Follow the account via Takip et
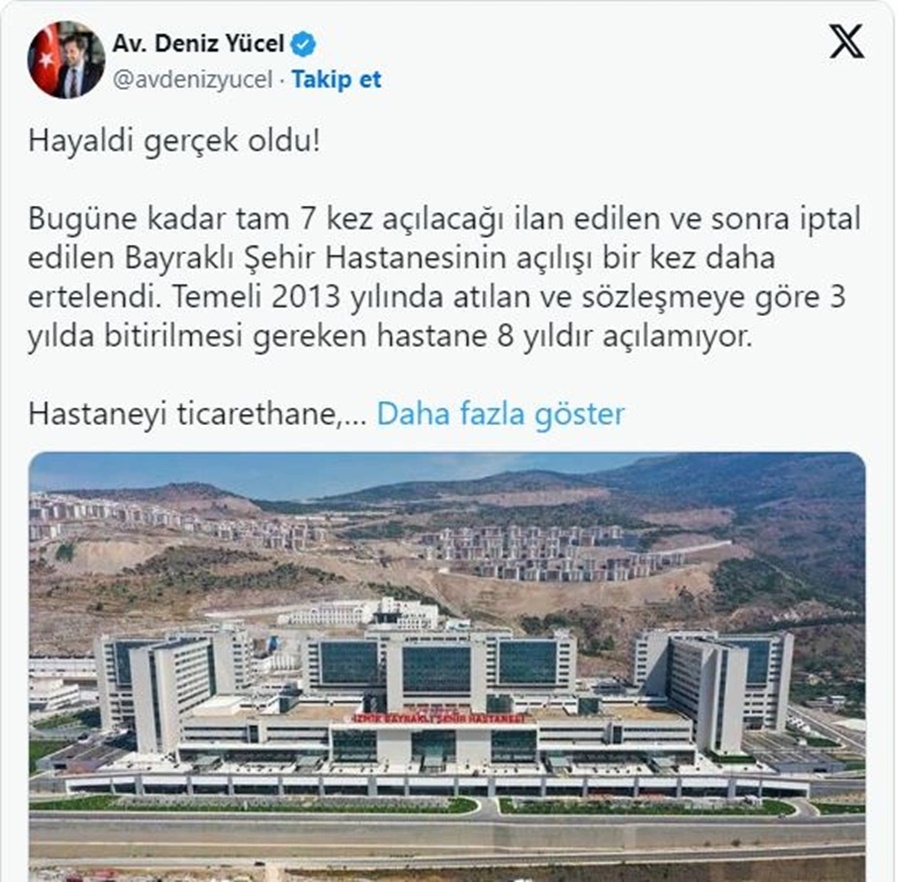 (x=336, y=79)
